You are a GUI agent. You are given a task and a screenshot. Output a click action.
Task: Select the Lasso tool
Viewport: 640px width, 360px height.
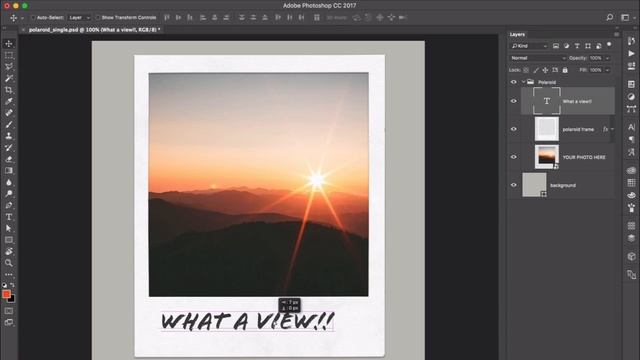coord(9,67)
